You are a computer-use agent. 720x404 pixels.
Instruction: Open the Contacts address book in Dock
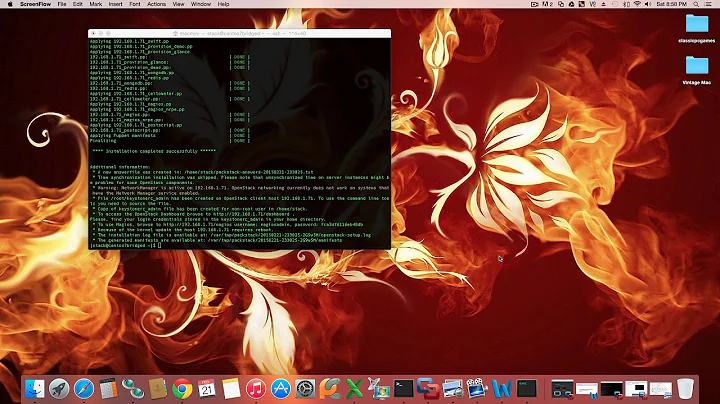158,389
